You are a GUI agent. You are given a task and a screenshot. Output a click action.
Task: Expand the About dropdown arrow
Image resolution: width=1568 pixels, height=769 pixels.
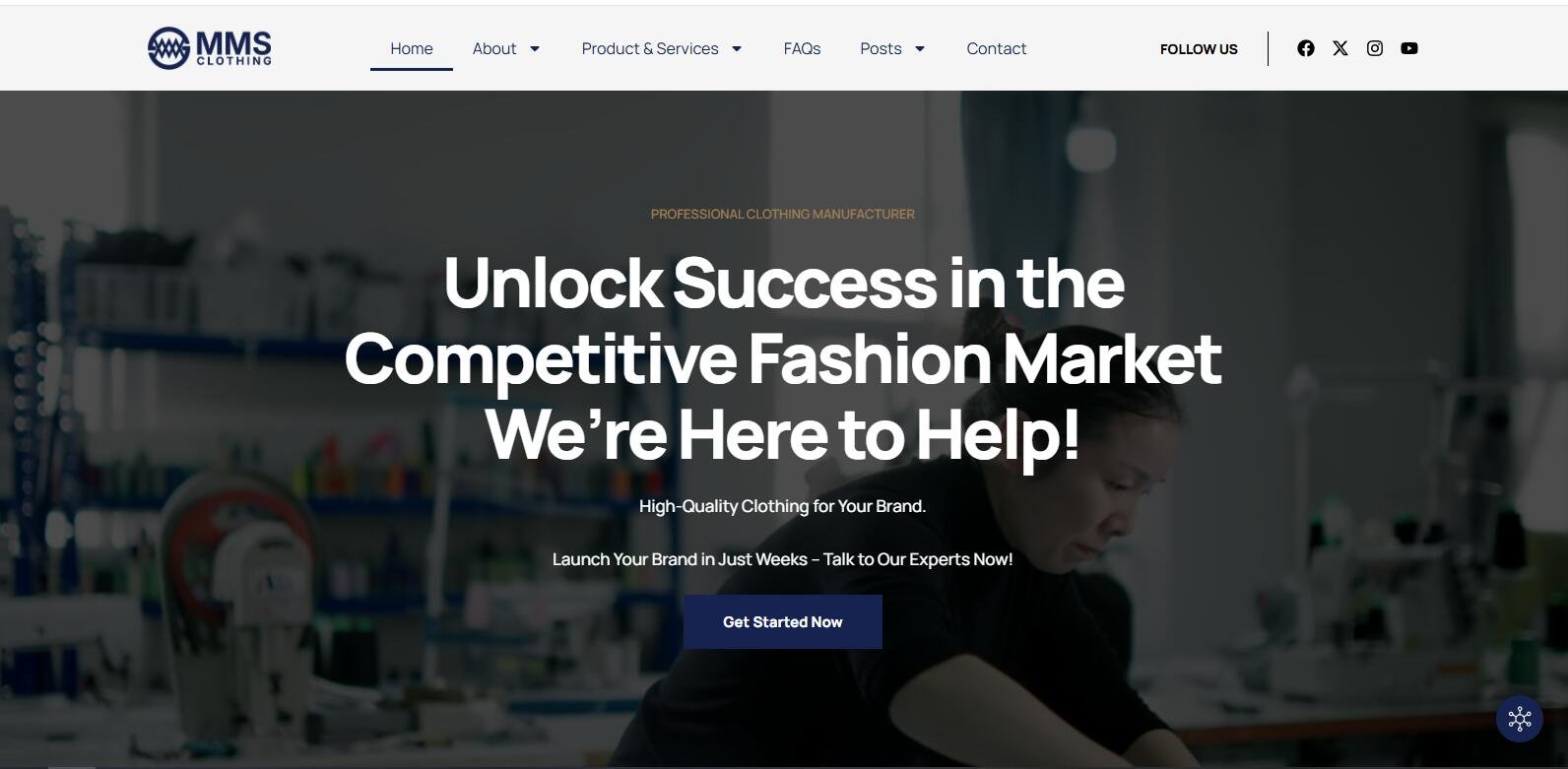coord(535,48)
